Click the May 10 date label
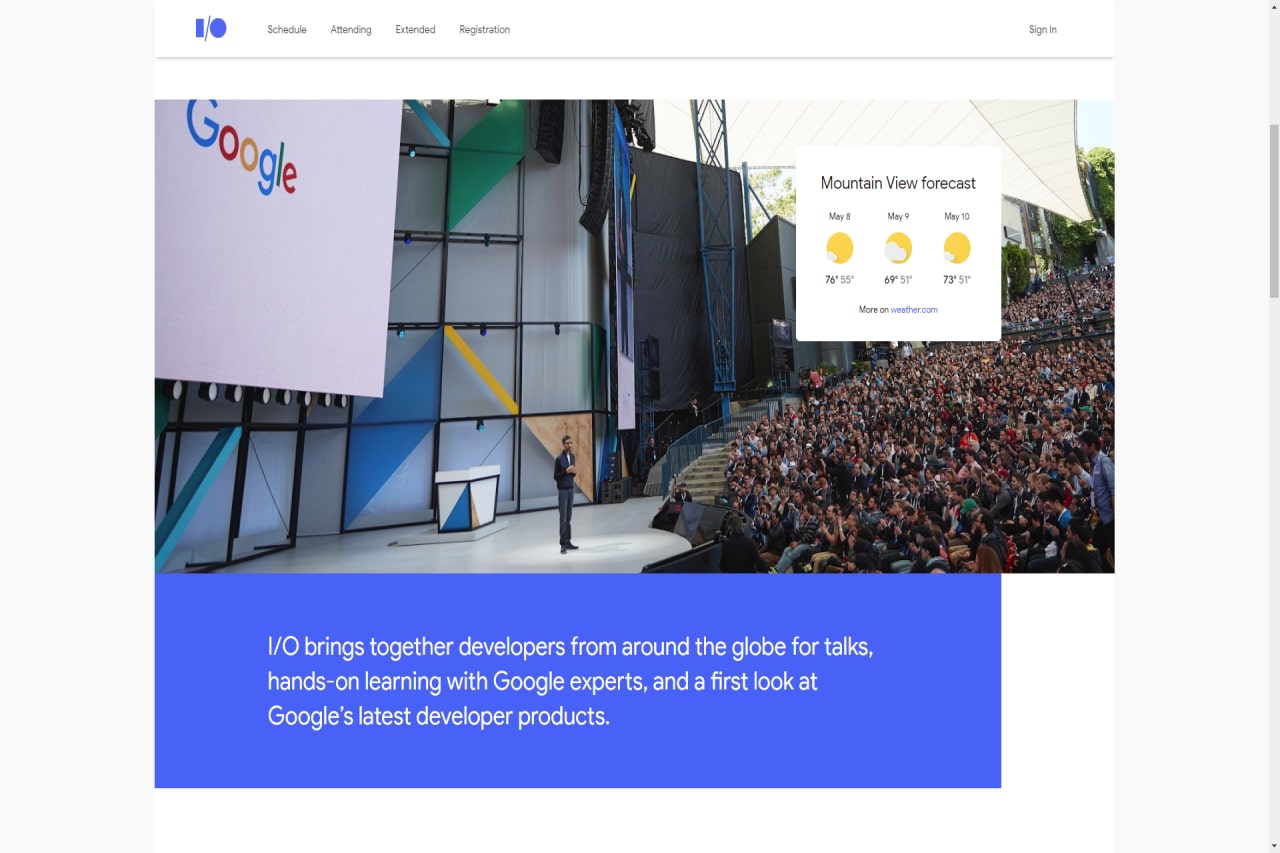 pyautogui.click(x=957, y=216)
